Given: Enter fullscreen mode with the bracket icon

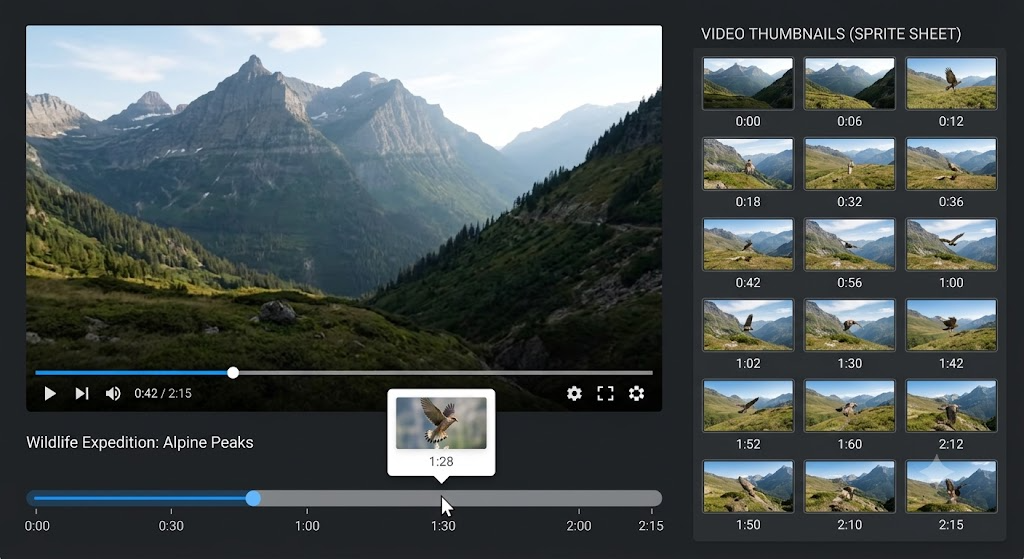Looking at the screenshot, I should tap(605, 393).
